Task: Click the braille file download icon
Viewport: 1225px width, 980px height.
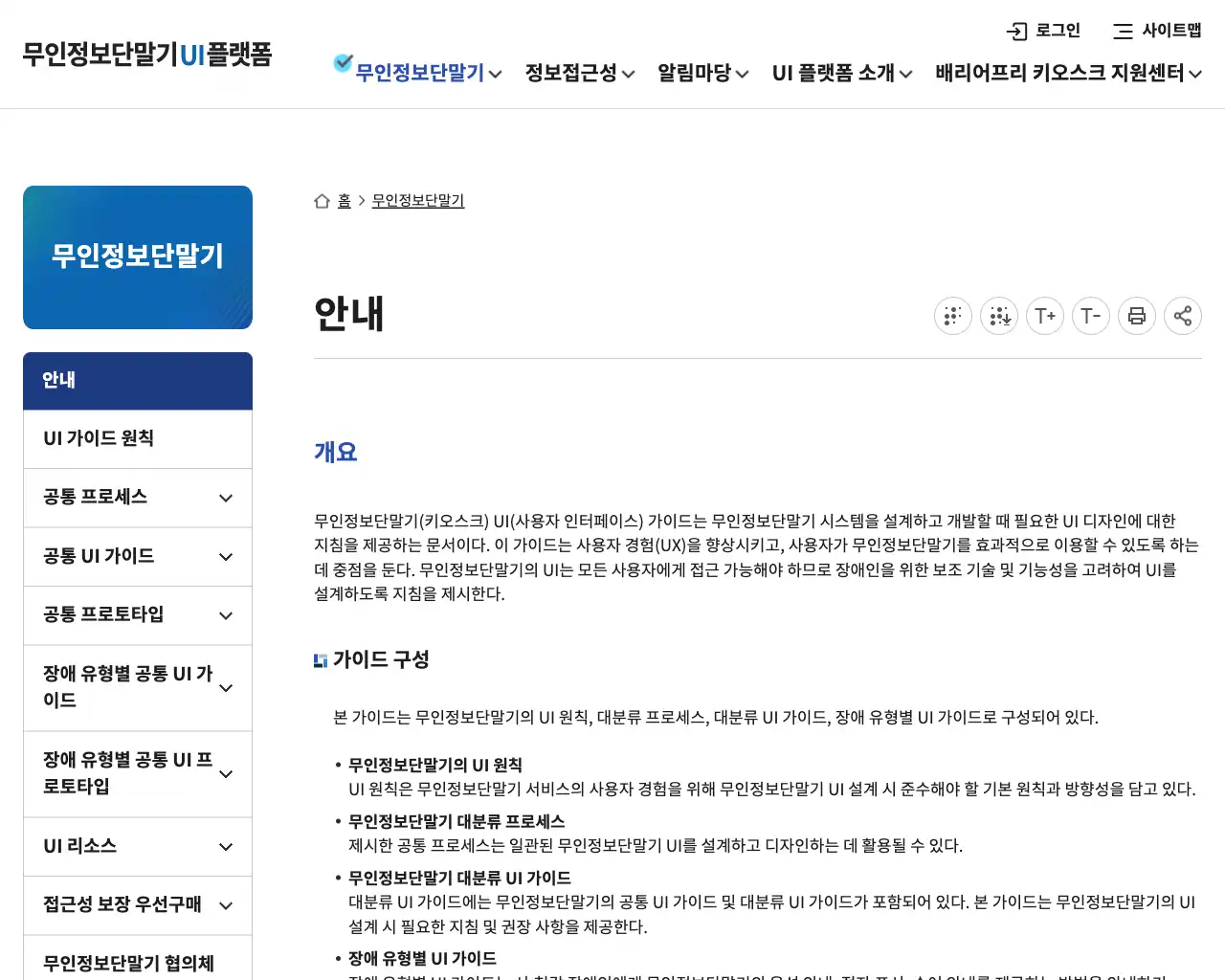Action: [x=998, y=316]
